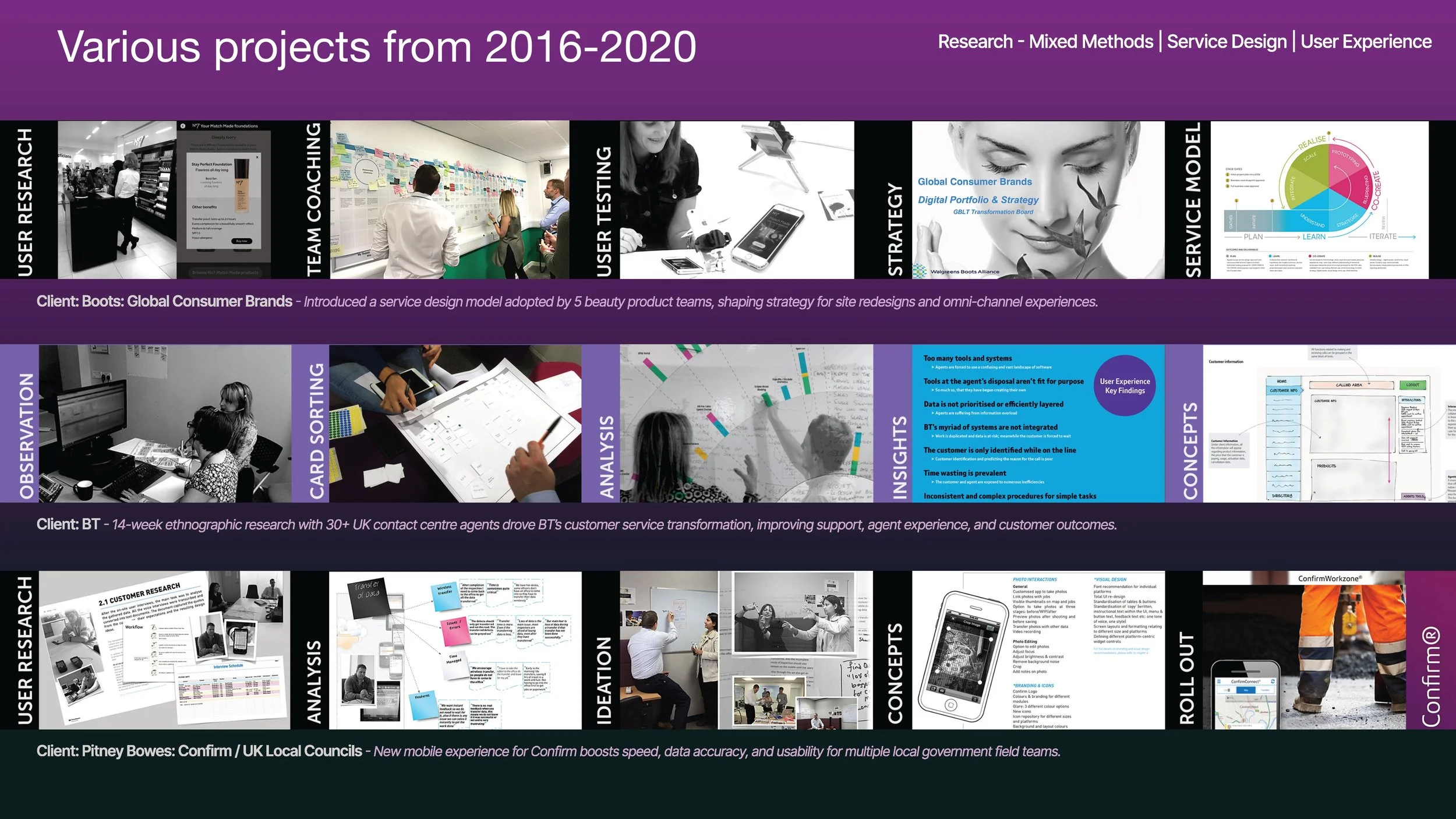Open the ConfirmWorkzone roll out image
Viewport: 1456px width, 819px height.
pos(1303,650)
